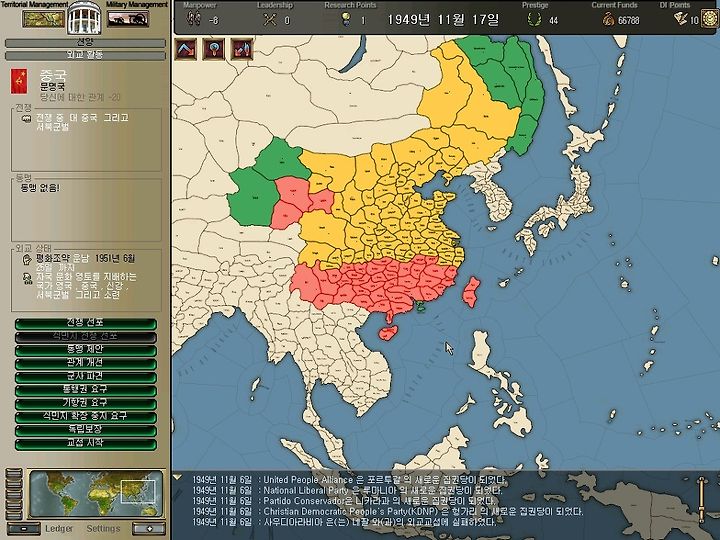Click the 통행권 요구 button
This screenshot has height=540, width=720.
click(x=85, y=390)
